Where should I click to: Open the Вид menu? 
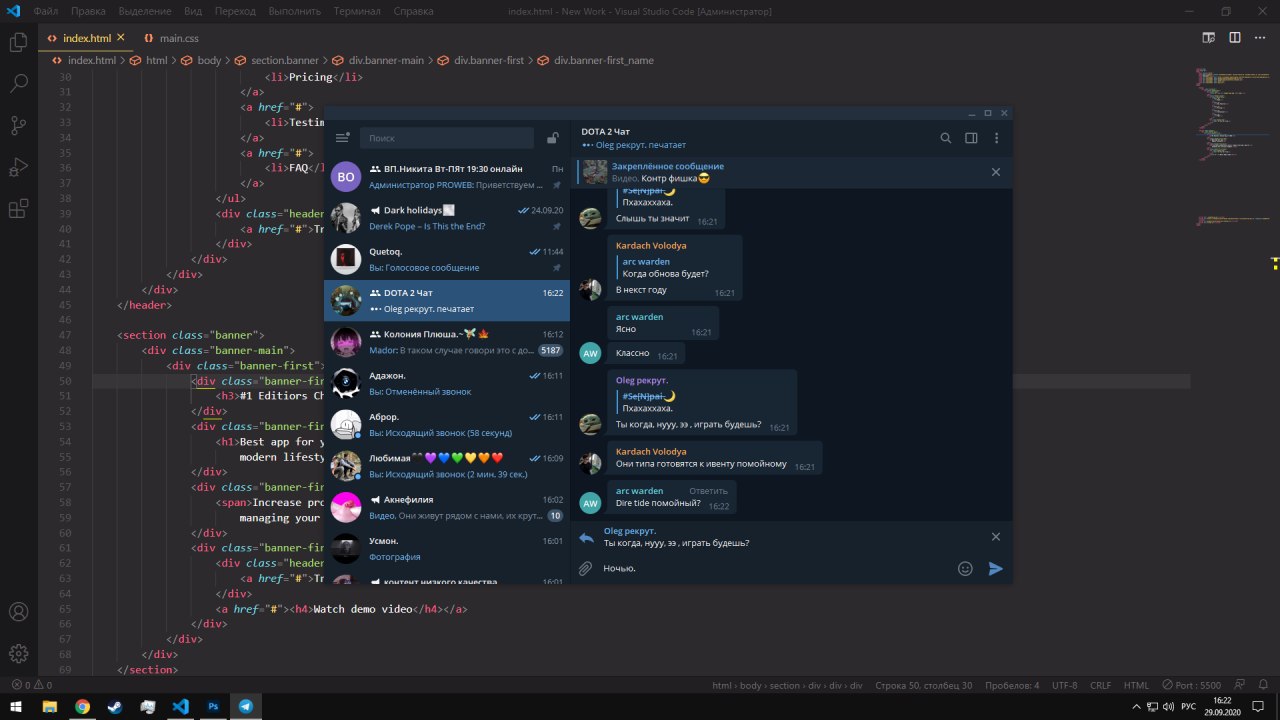pyautogui.click(x=193, y=11)
